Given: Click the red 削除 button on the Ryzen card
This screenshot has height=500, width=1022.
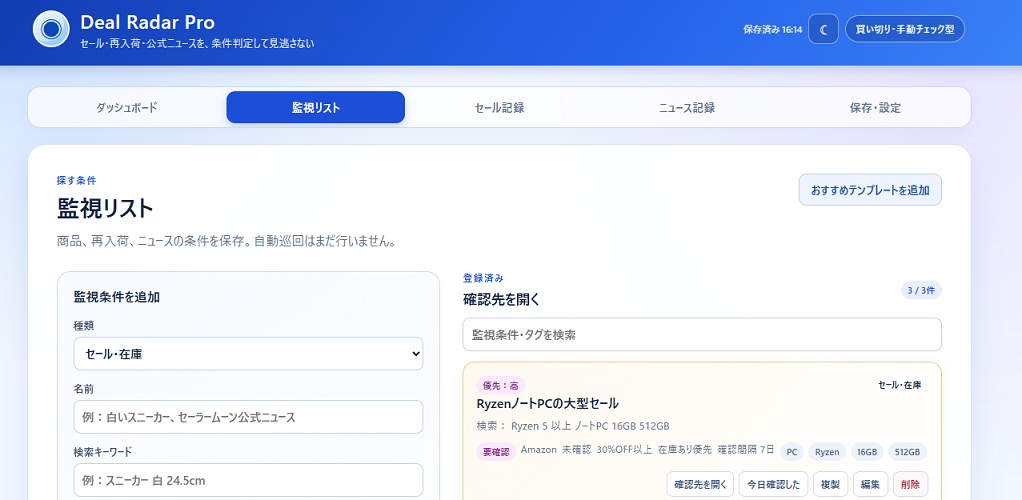Looking at the screenshot, I should point(911,484).
